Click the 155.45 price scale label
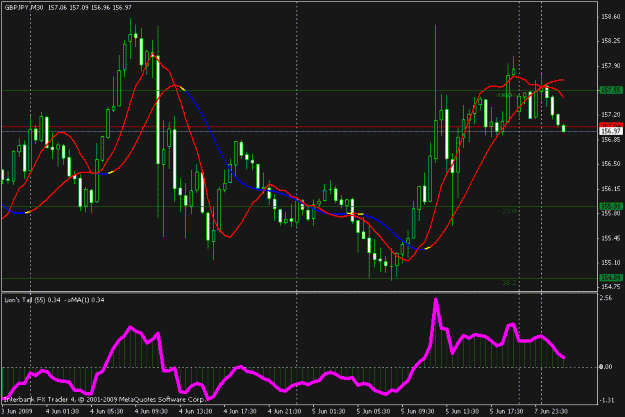625x417 pixels. 610,238
